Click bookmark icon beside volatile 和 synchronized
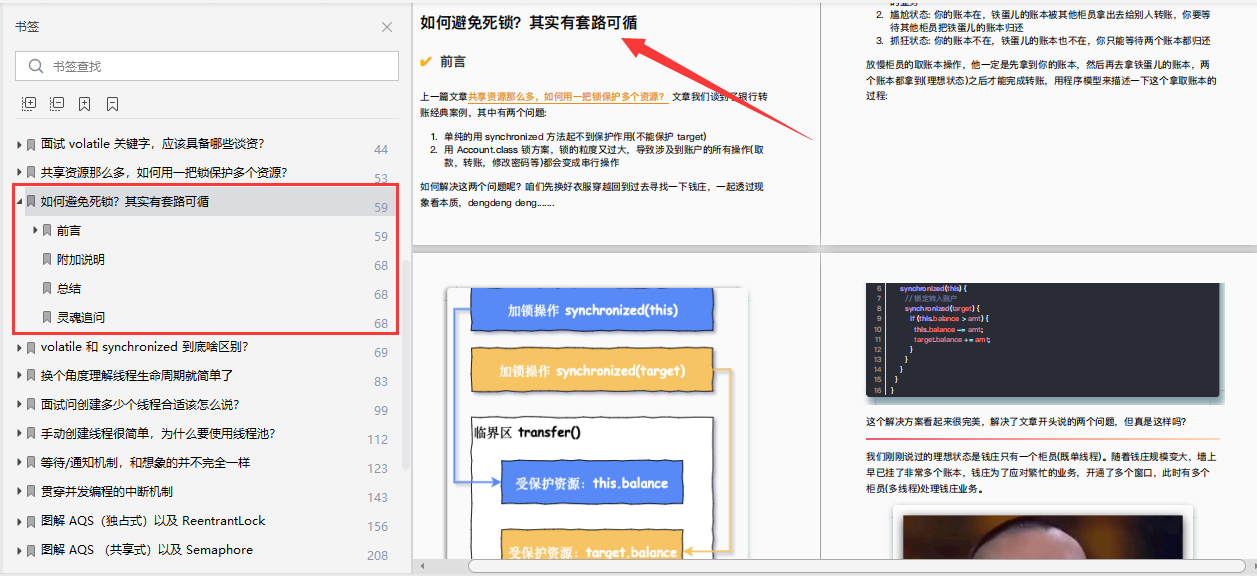 point(31,347)
